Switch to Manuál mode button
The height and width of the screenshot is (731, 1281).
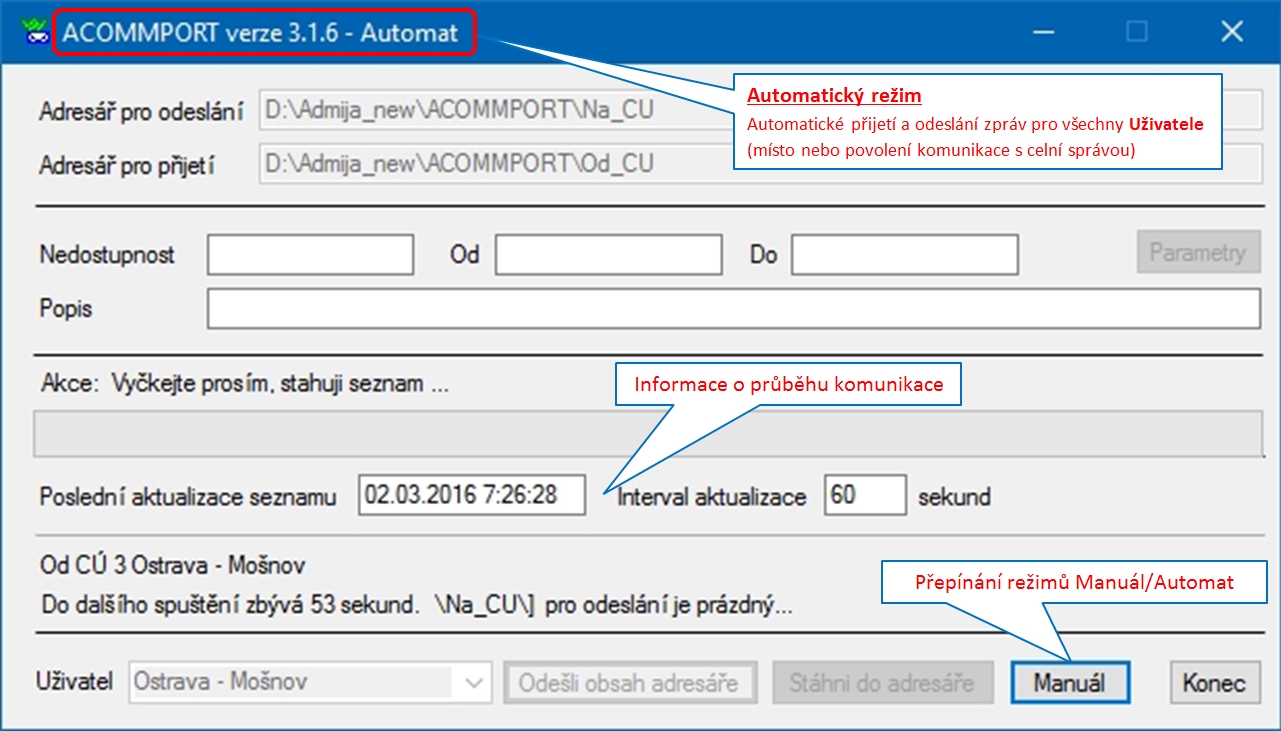pyautogui.click(x=1070, y=683)
